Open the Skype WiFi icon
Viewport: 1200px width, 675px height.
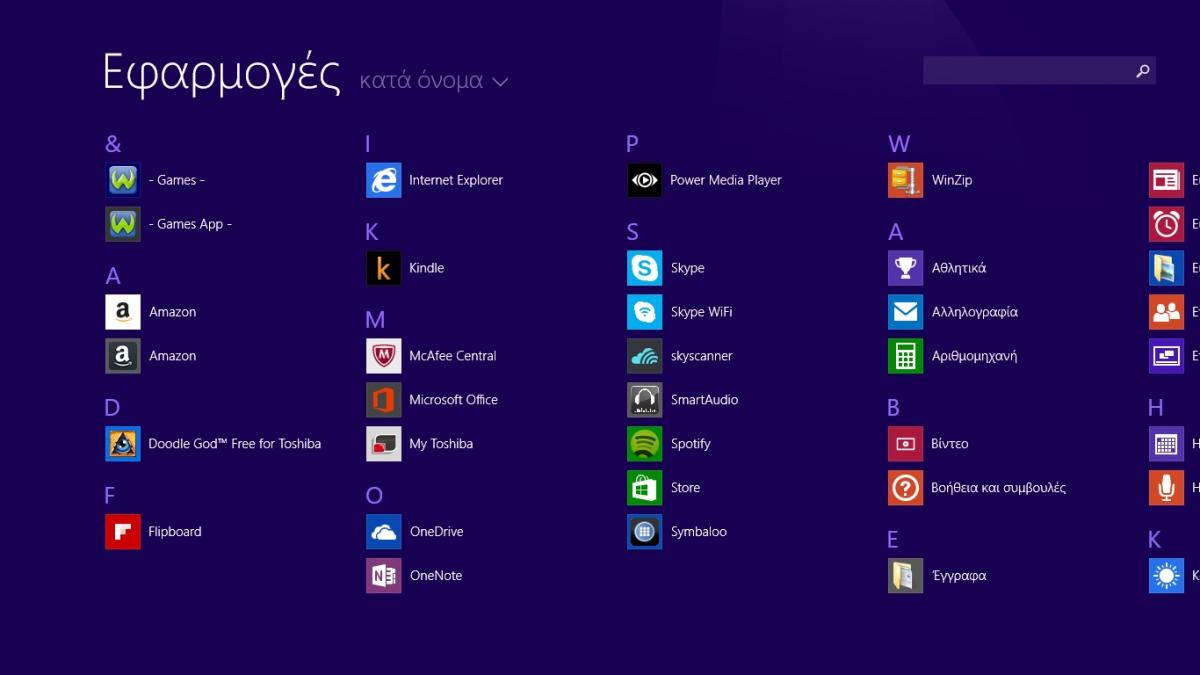coord(645,312)
